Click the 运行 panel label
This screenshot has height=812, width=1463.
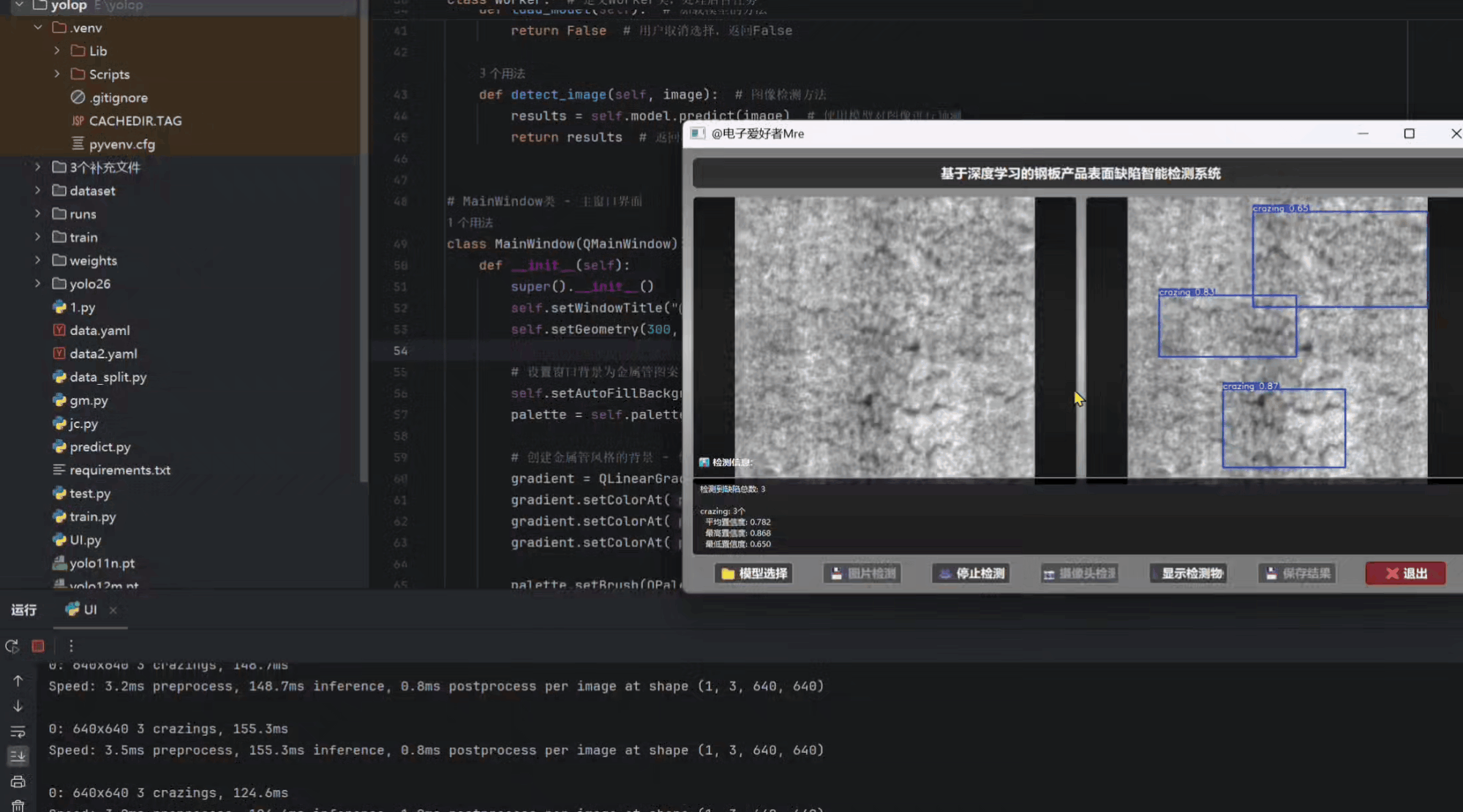(x=23, y=610)
